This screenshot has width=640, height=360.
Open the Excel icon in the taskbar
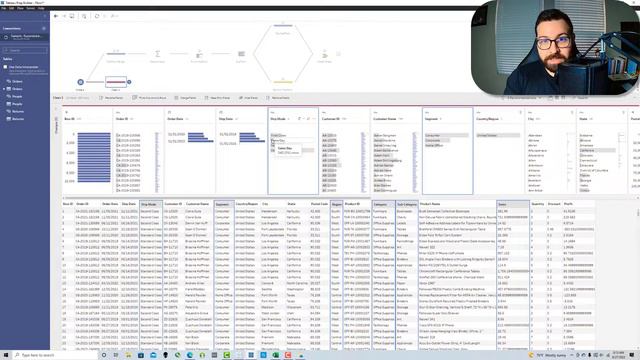pos(276,355)
